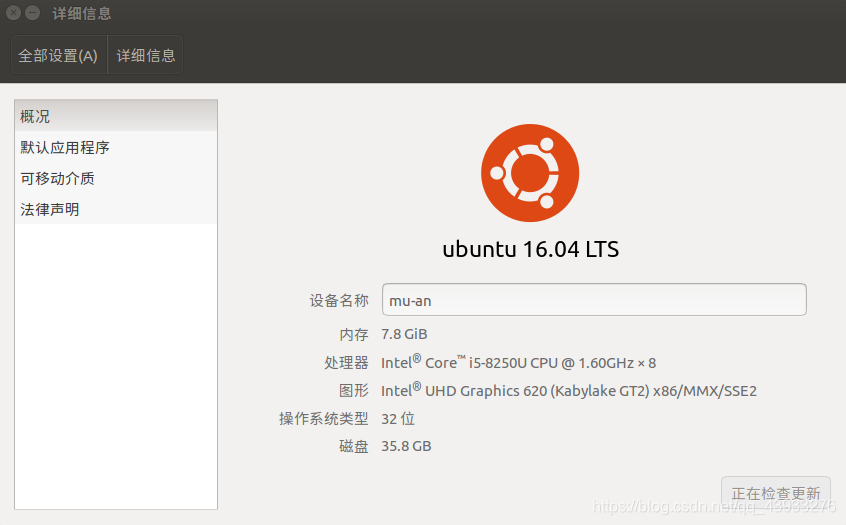Click the Ubuntu logo icon
846x525 pixels.
tap(530, 173)
